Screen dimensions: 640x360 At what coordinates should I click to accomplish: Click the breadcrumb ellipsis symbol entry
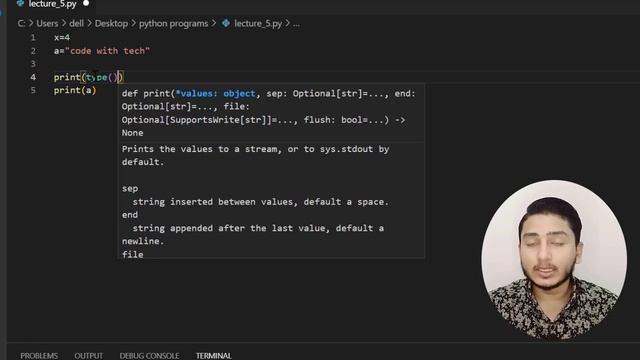point(296,24)
